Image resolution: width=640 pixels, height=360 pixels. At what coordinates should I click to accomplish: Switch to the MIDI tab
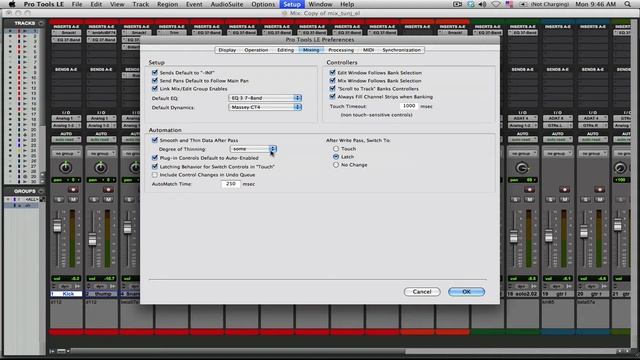(x=369, y=50)
